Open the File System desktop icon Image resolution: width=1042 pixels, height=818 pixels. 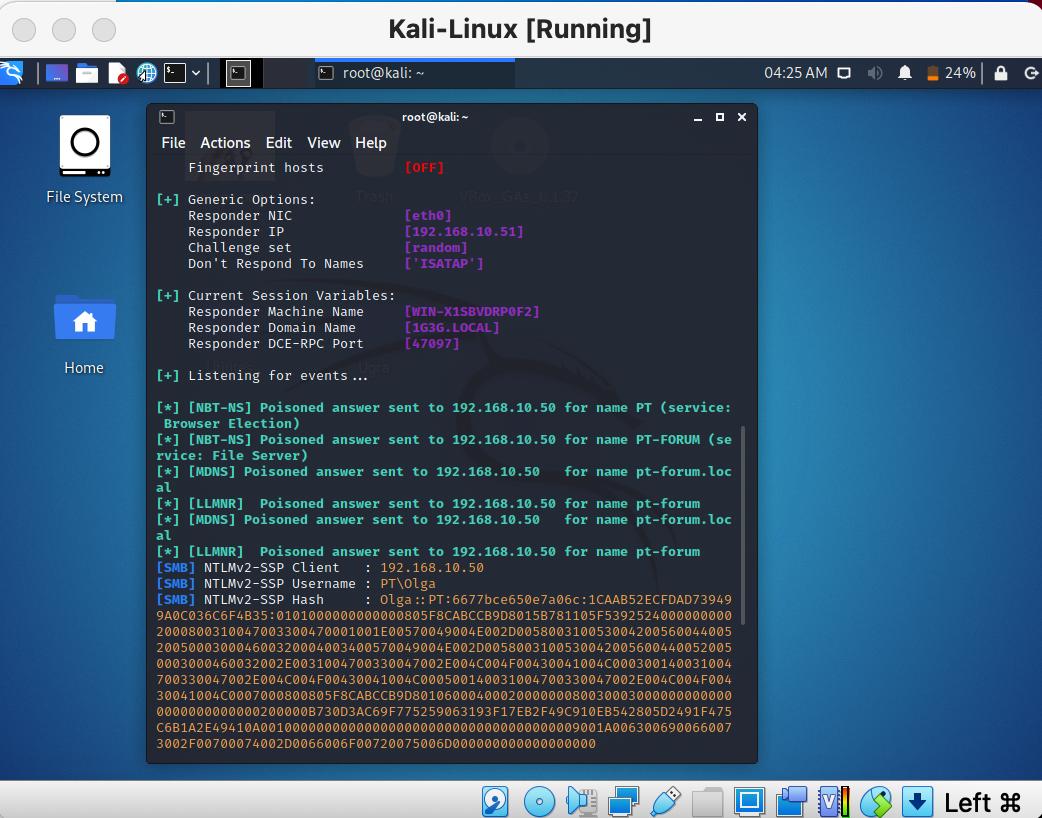84,159
